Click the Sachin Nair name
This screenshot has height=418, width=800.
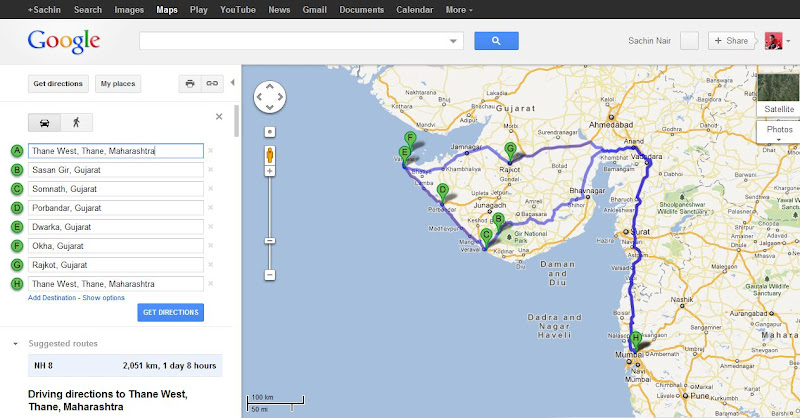tap(649, 41)
